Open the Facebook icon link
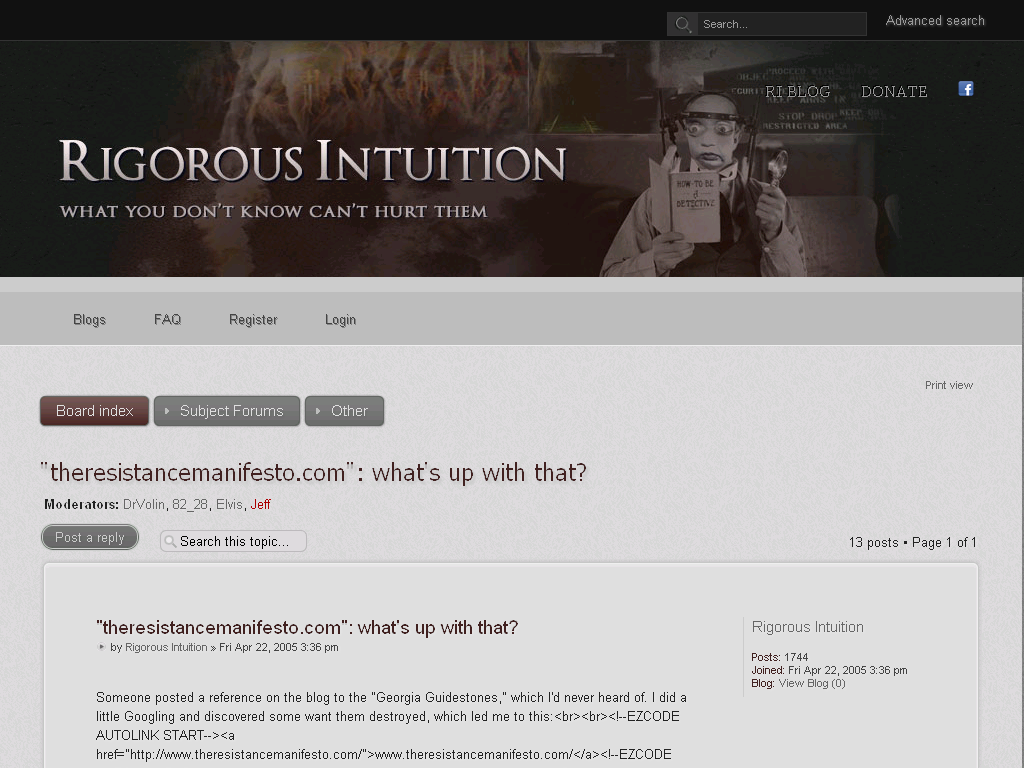 tap(965, 89)
